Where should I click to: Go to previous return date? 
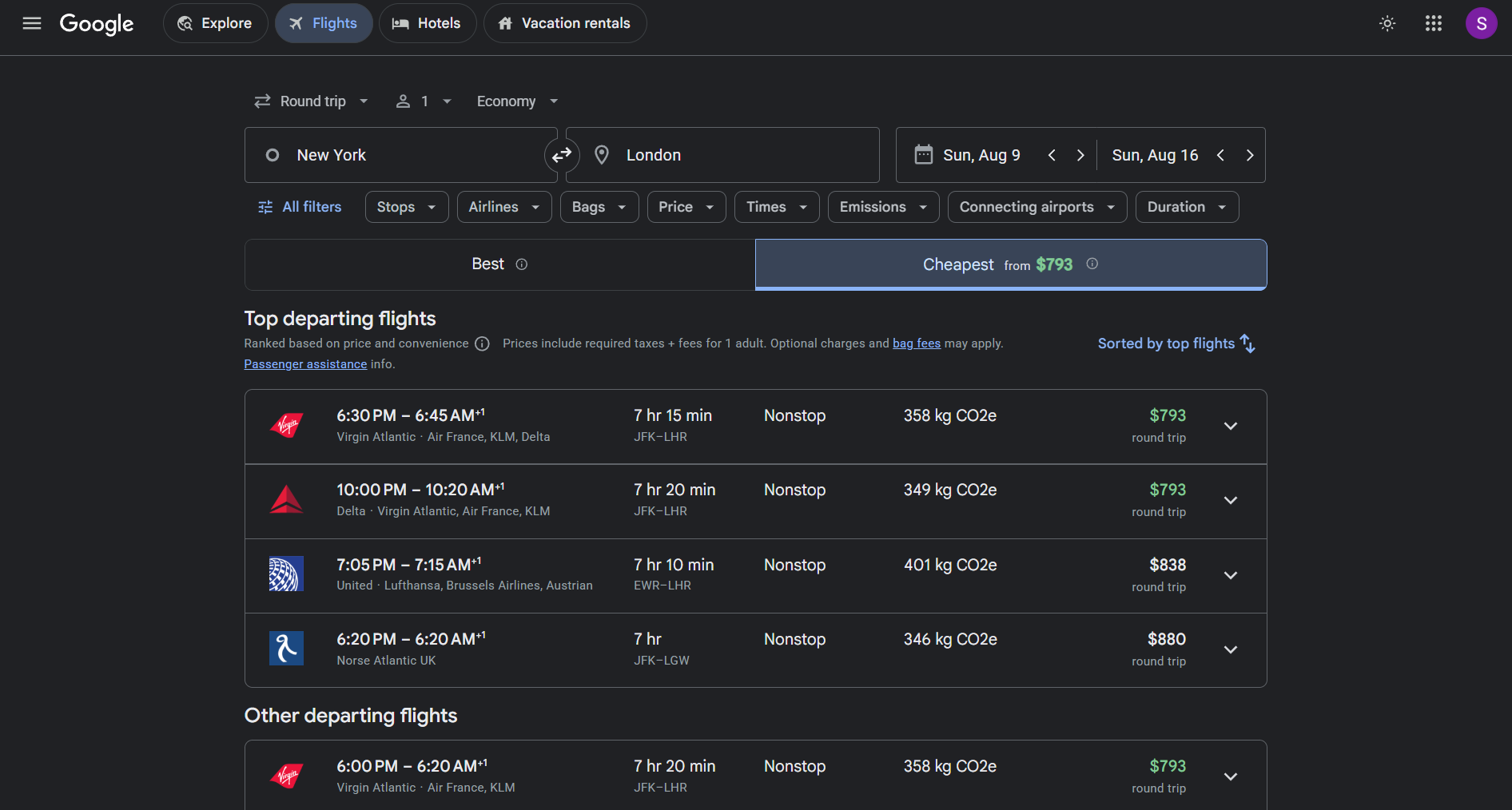point(1220,155)
